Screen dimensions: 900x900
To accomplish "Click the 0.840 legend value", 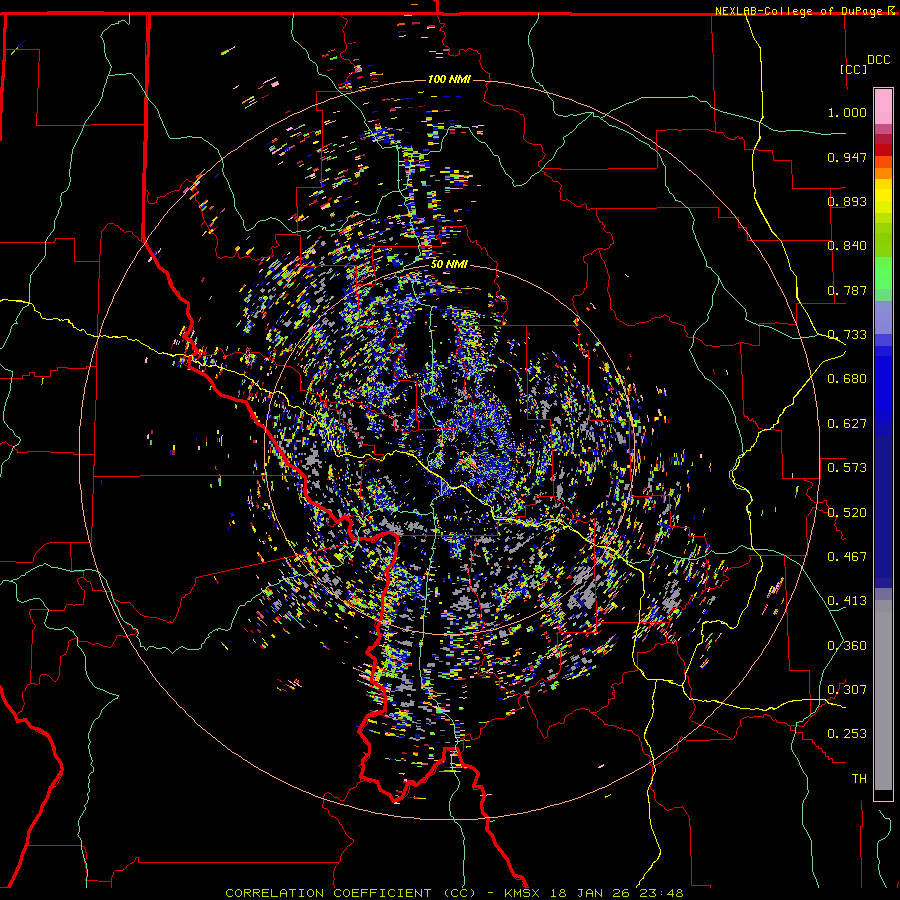I will click(847, 246).
